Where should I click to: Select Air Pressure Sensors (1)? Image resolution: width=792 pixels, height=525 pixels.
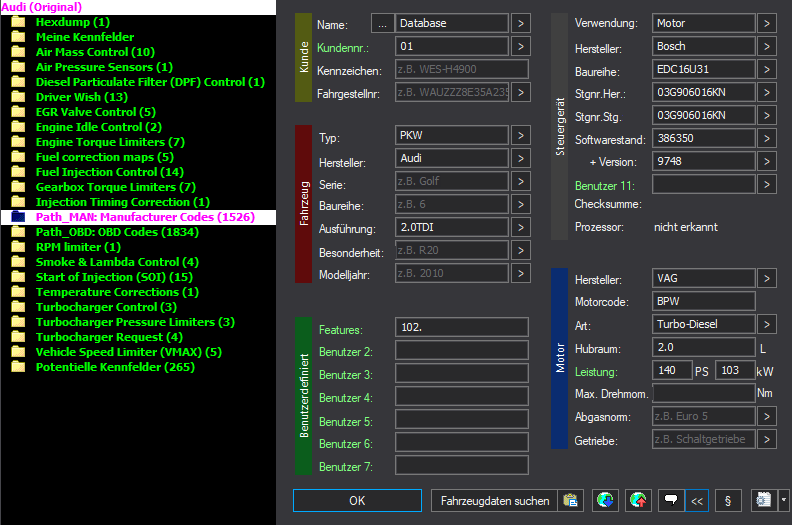point(104,67)
